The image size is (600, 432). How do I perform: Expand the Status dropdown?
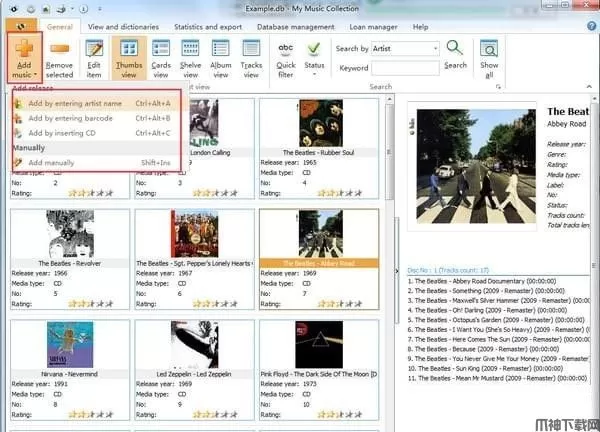tap(314, 55)
